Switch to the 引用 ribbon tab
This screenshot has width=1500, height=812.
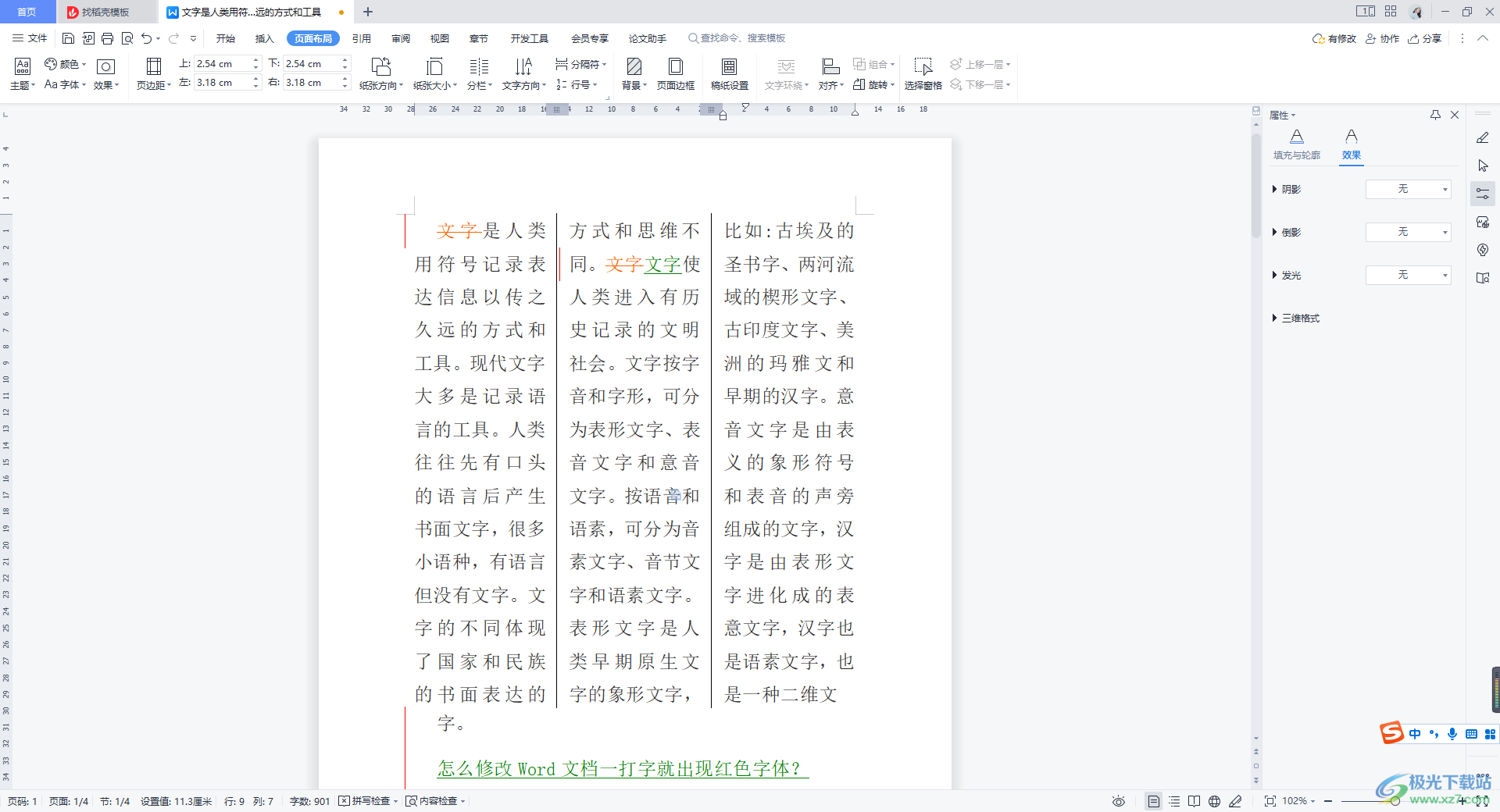362,38
